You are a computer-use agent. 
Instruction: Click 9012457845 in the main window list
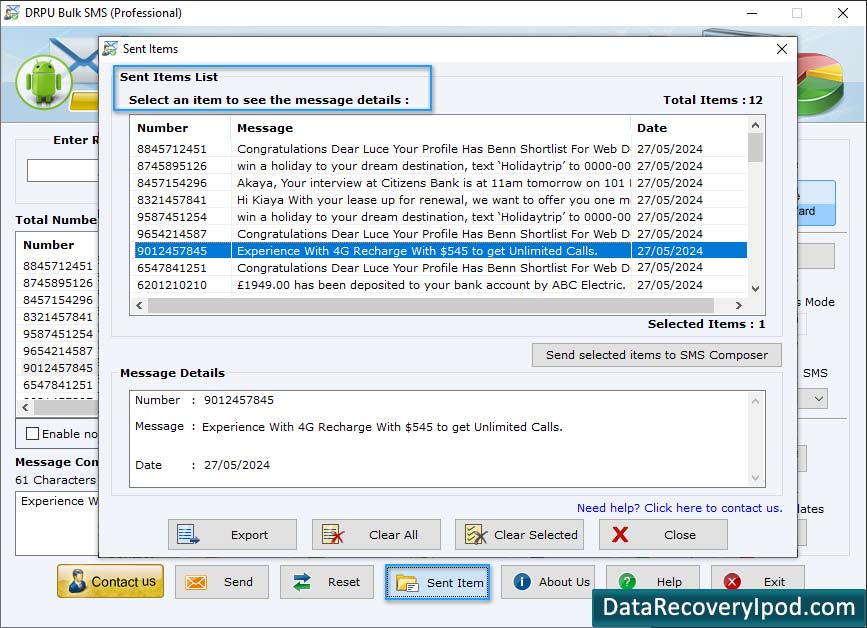[58, 368]
